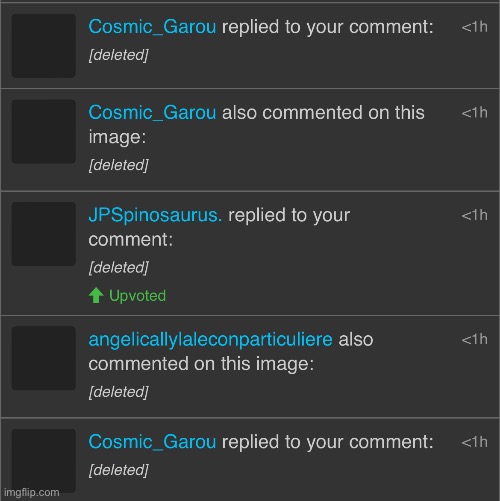Viewport: 500px width, 501px height.
Task: Click Cosmic_Garou link in second notification
Action: (x=152, y=112)
